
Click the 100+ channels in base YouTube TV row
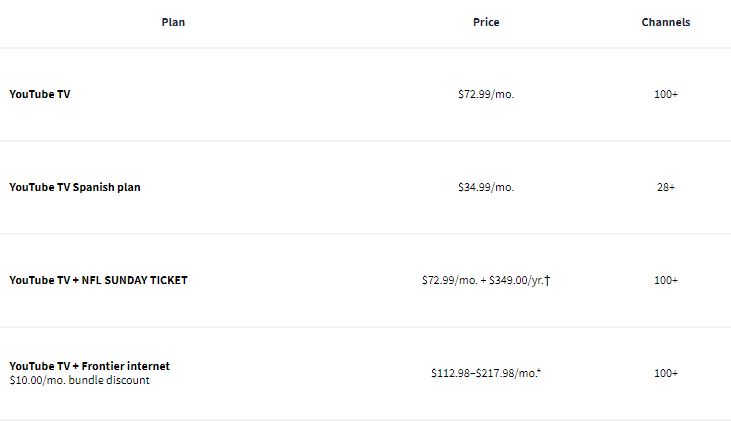click(x=666, y=94)
